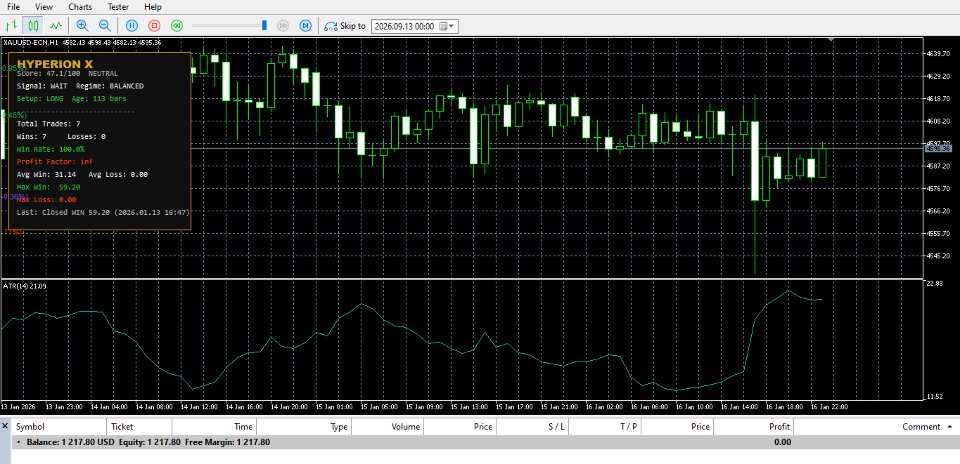Select the candlestick chart mode icon
Viewport: 960px width, 464px height.
click(x=33, y=26)
